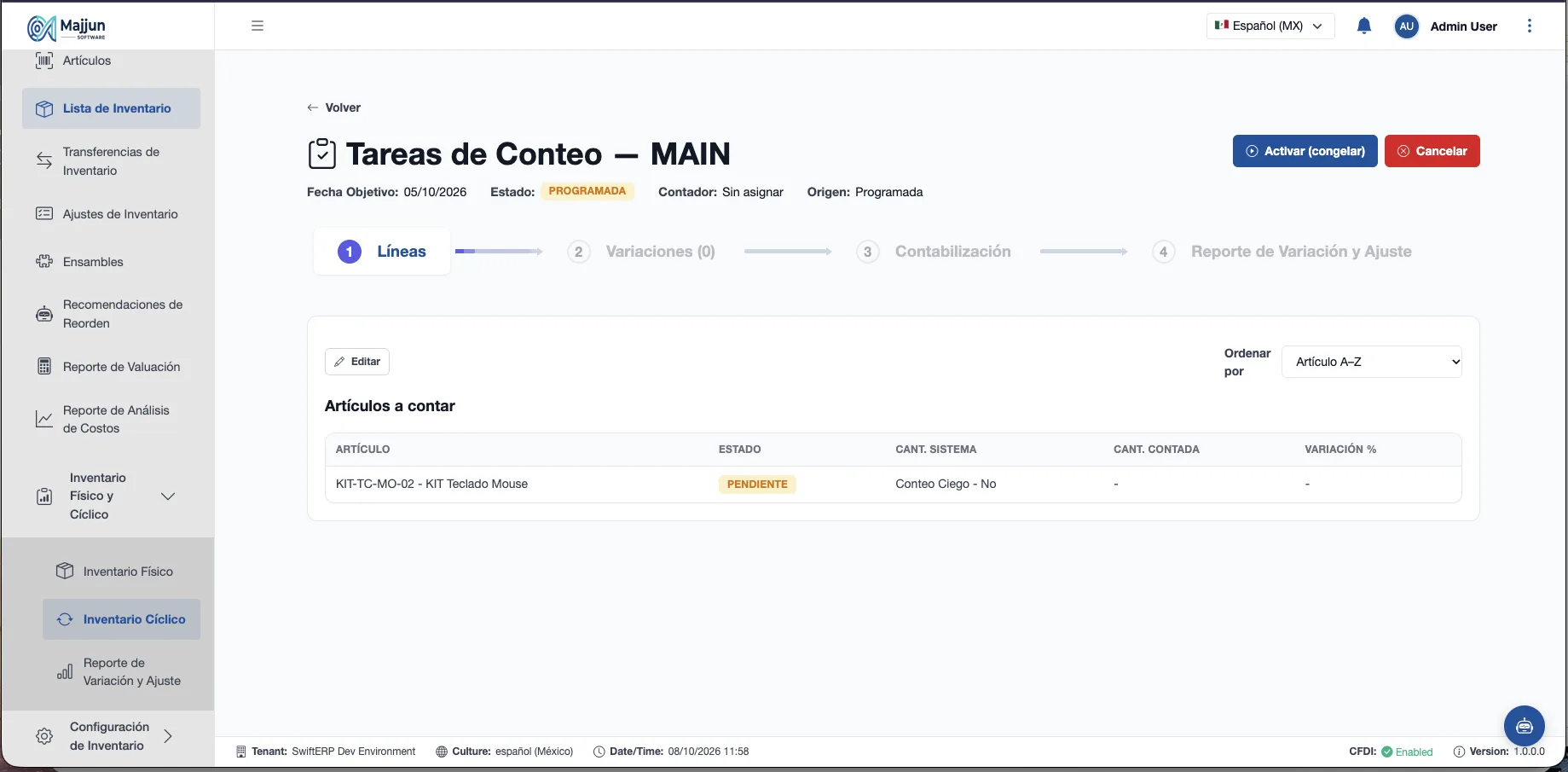Click the Activar (congelar) button
This screenshot has height=772, width=1568.
click(1305, 151)
